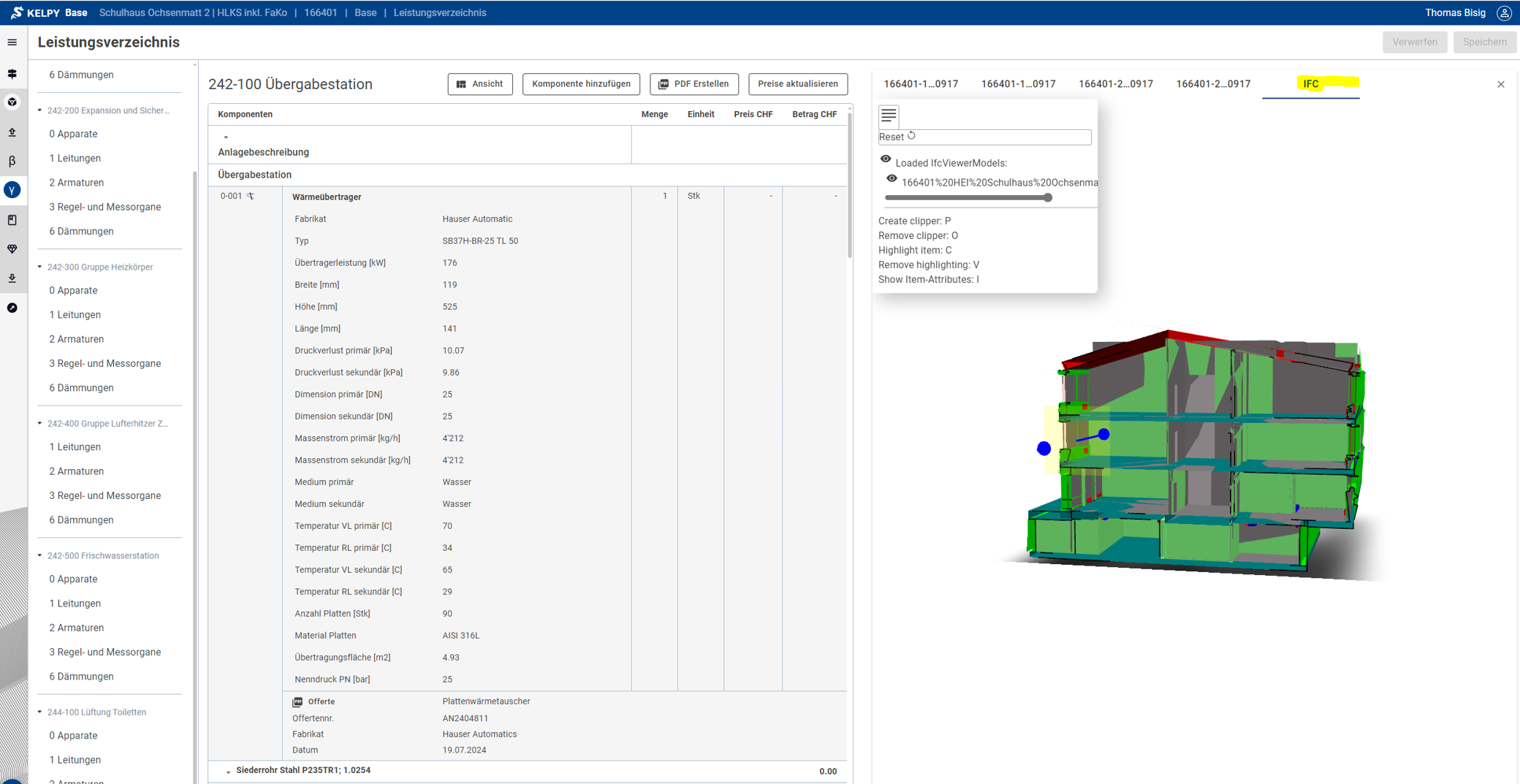Select the gamma symbol sidebar icon
Image resolution: width=1520 pixels, height=784 pixels.
[x=12, y=190]
